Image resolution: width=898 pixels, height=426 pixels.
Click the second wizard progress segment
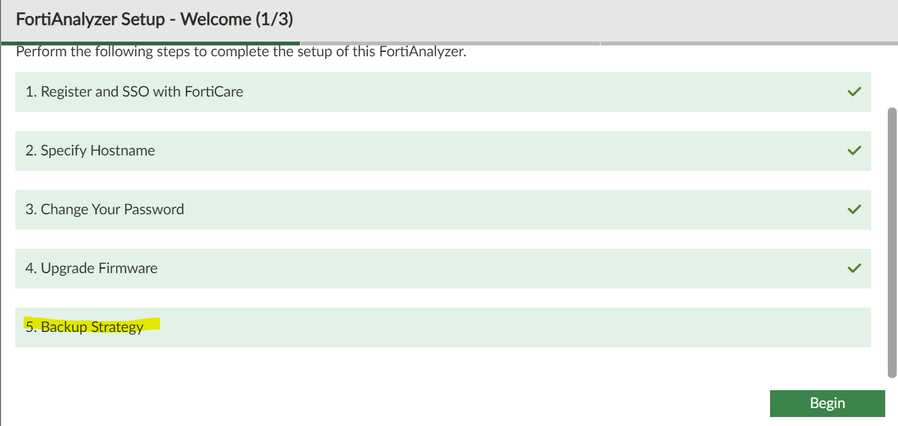click(x=449, y=43)
